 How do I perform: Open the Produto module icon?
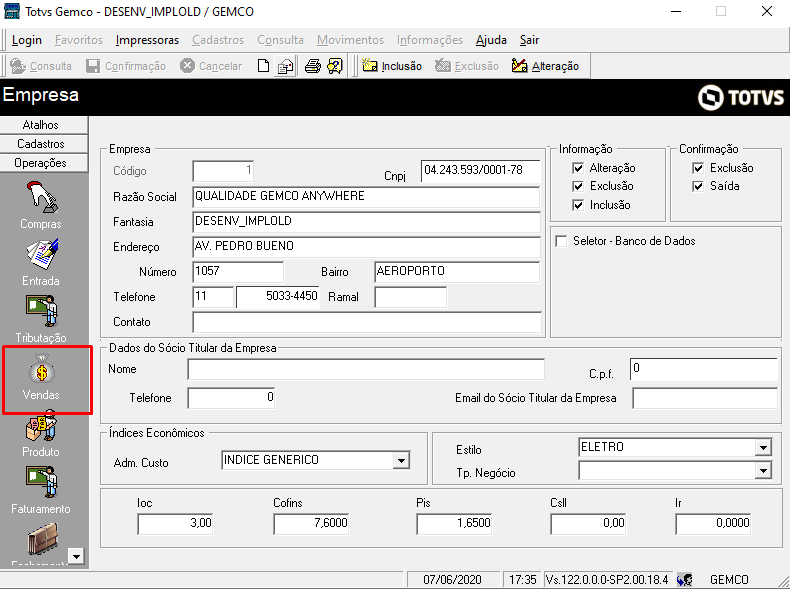(x=42, y=426)
